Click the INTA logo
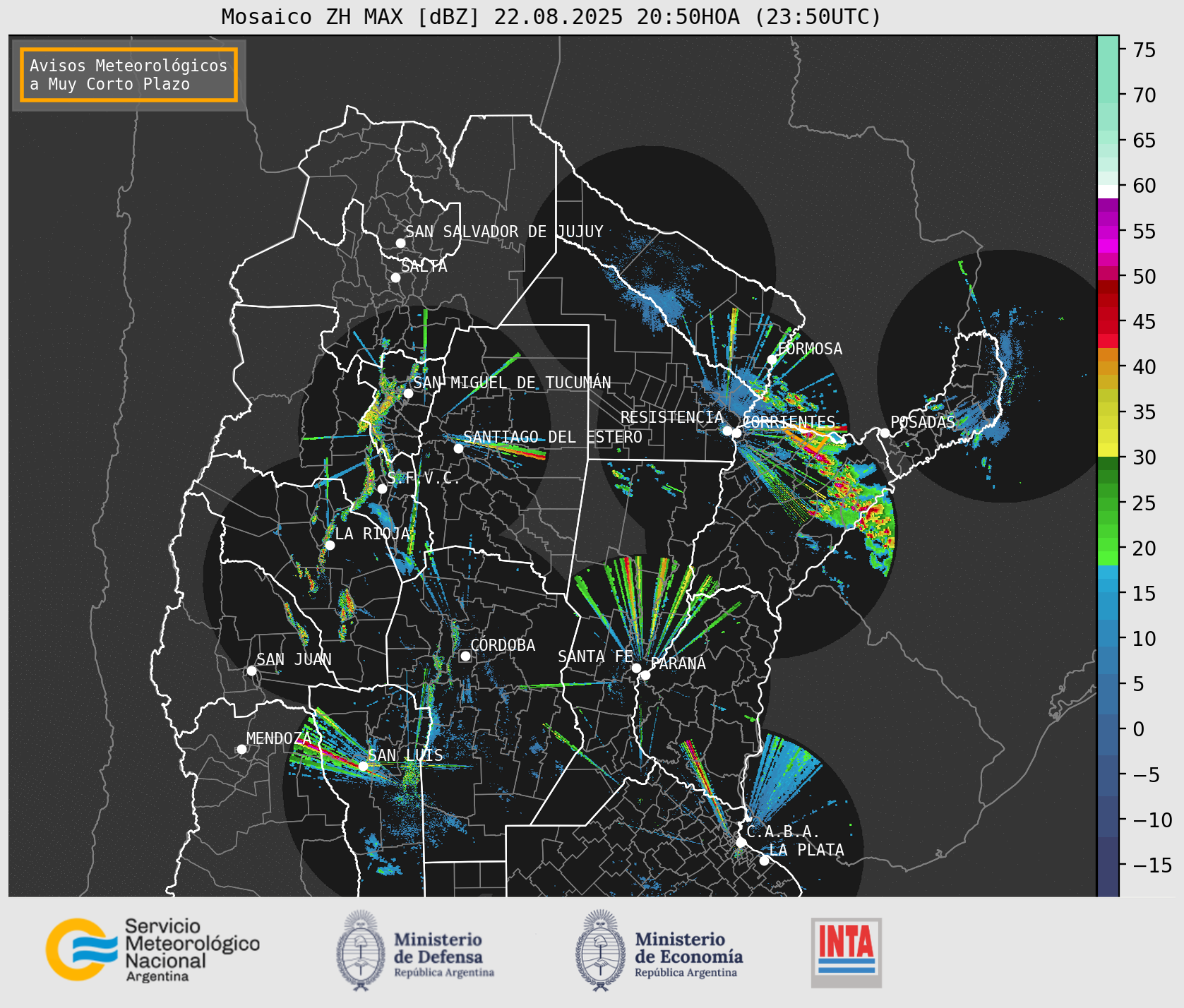Image resolution: width=1184 pixels, height=1008 pixels. click(846, 952)
